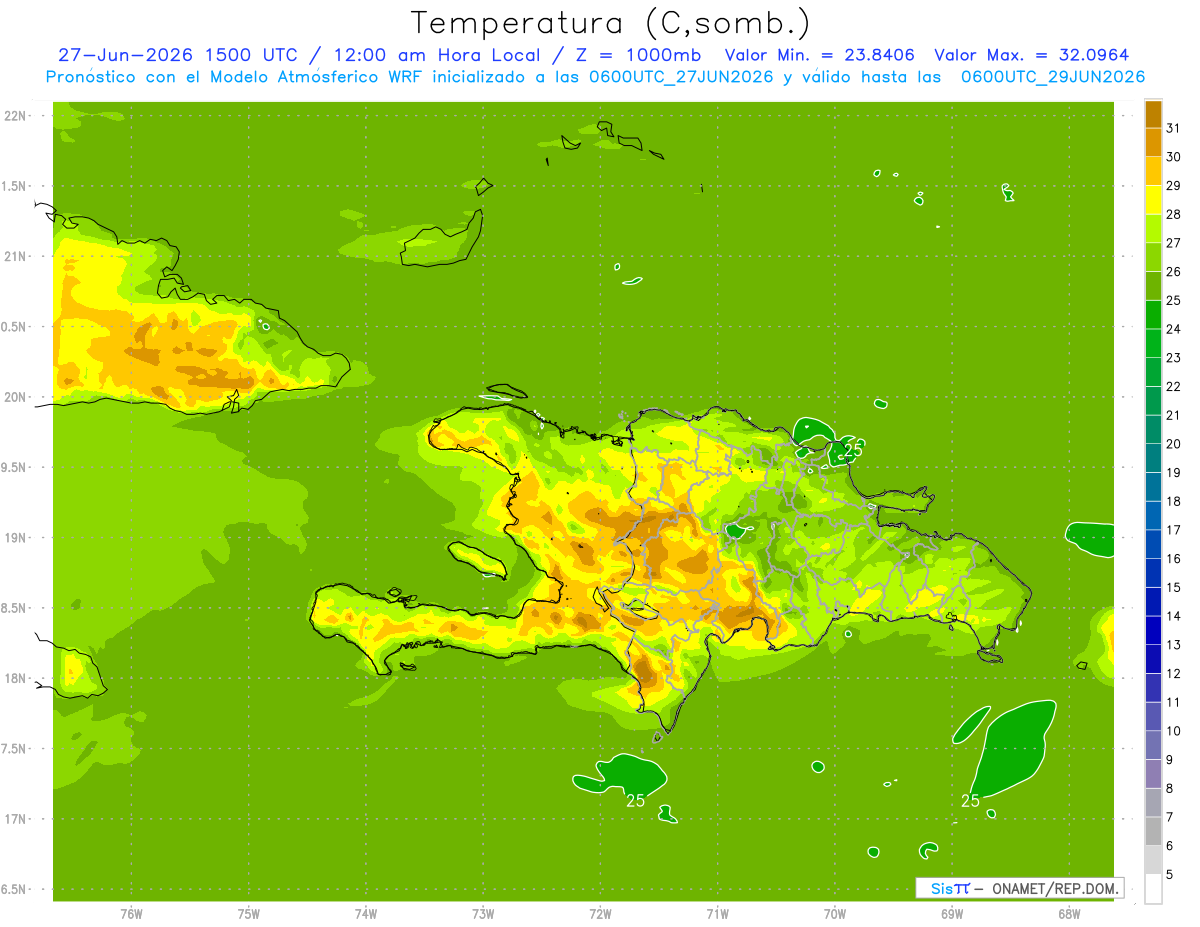The width and height of the screenshot is (1200, 927).
Task: Click the 25 contour label off the northeastern Dominican coast
Action: pos(853,450)
